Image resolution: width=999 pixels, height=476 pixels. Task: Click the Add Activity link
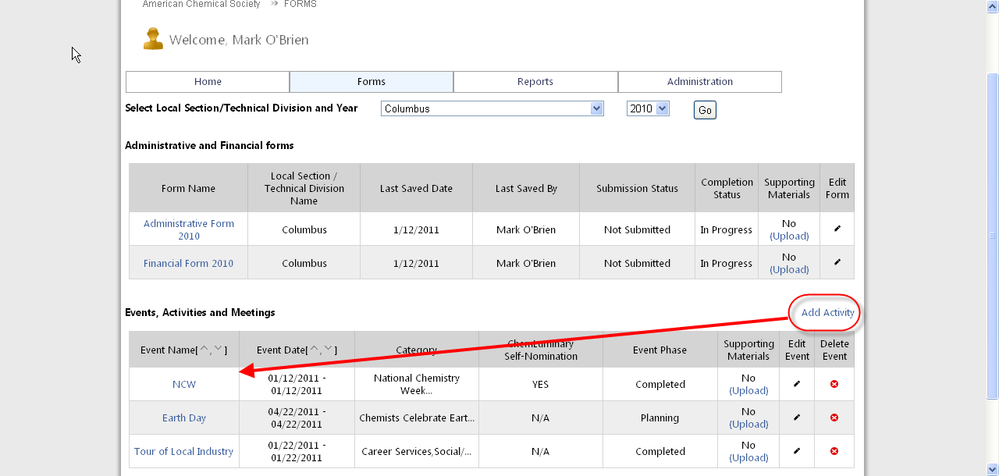click(827, 313)
